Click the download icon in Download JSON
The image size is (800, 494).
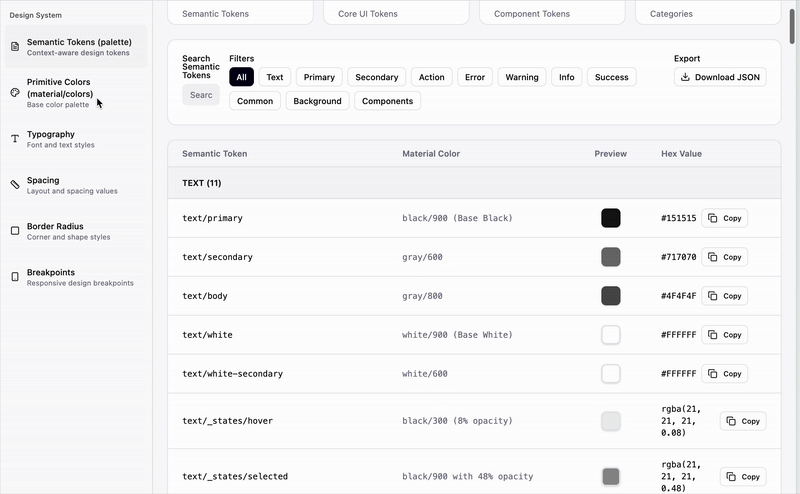(x=685, y=77)
